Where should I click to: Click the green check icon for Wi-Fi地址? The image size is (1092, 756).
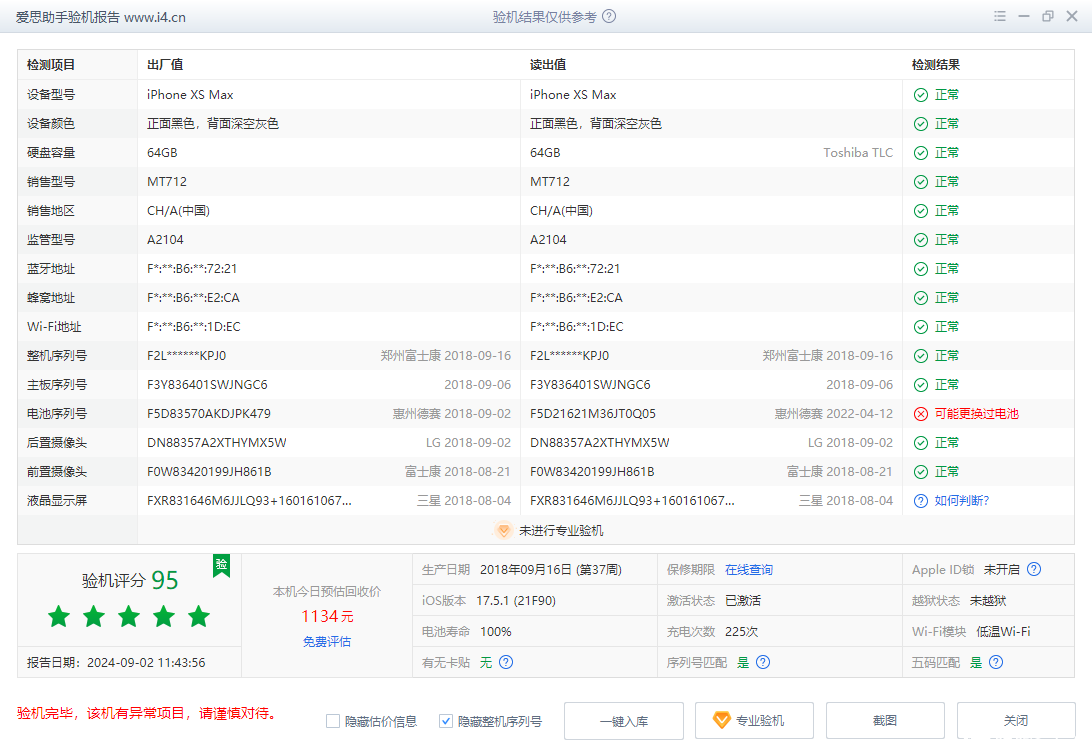pyautogui.click(x=921, y=327)
